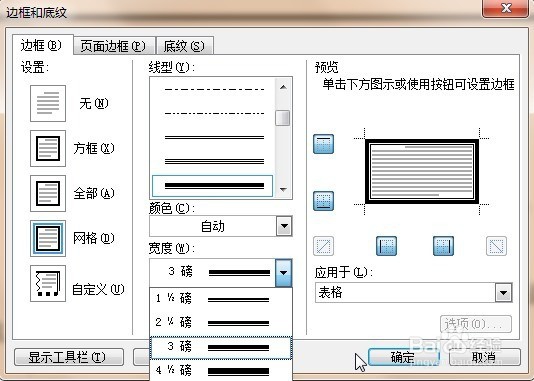
Task: Select the dash-dot line style
Action: point(214,90)
